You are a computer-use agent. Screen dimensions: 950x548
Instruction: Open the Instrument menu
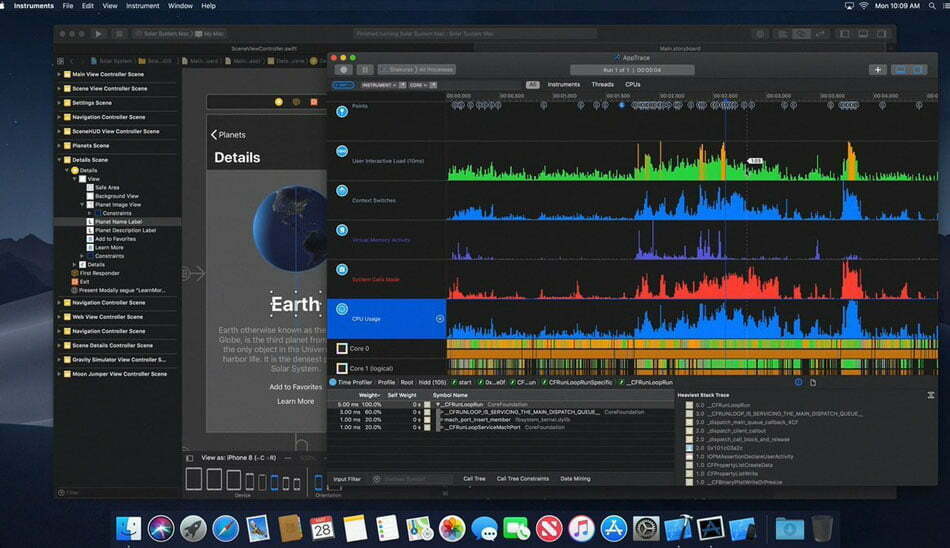pos(142,5)
